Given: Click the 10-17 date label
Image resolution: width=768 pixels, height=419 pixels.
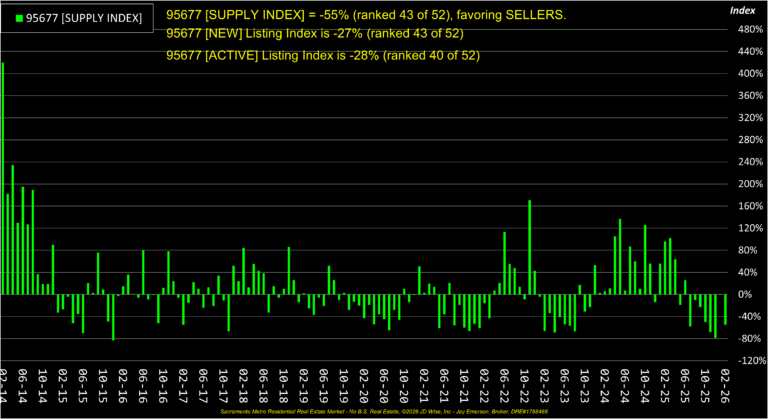Looking at the screenshot, I should (223, 386).
